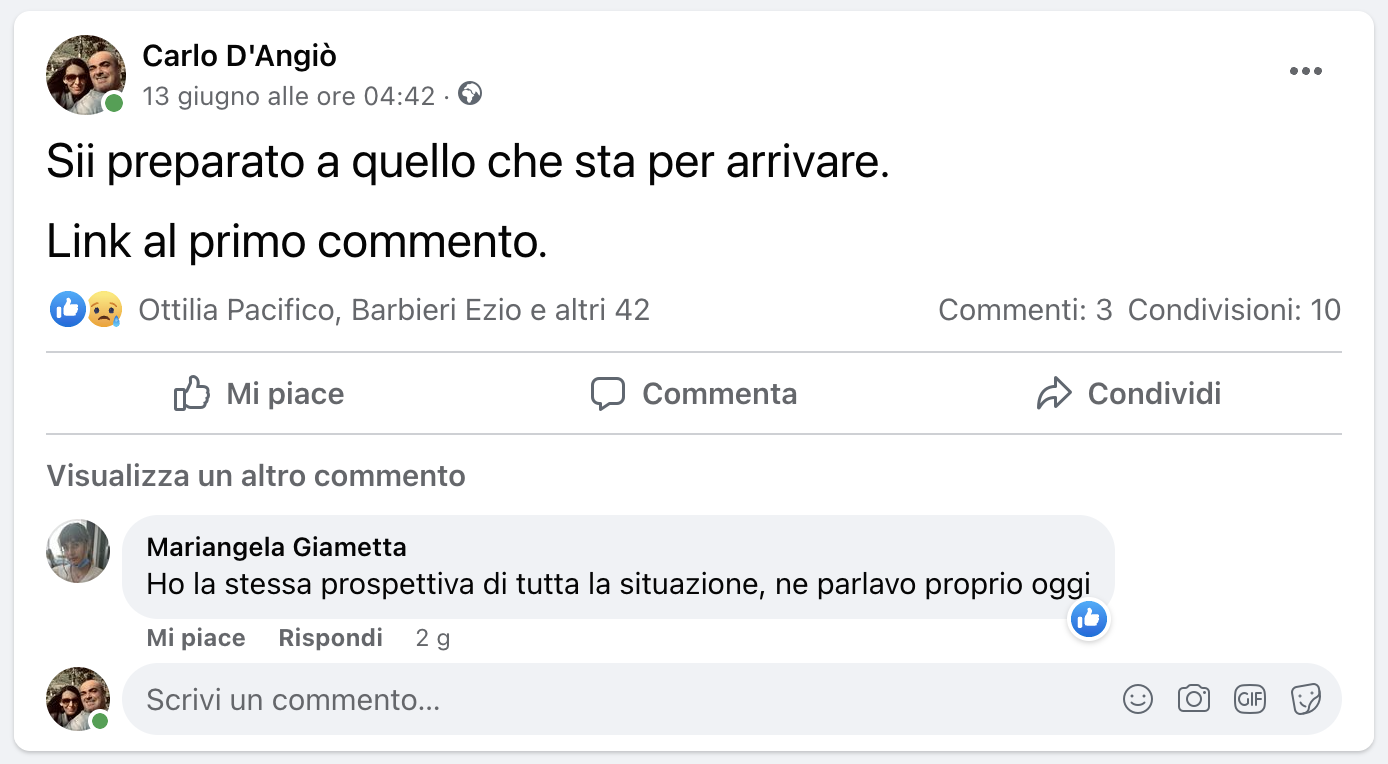The width and height of the screenshot is (1388, 764).
Task: Click the like badge on Mariangela's comment
Action: point(1088,620)
